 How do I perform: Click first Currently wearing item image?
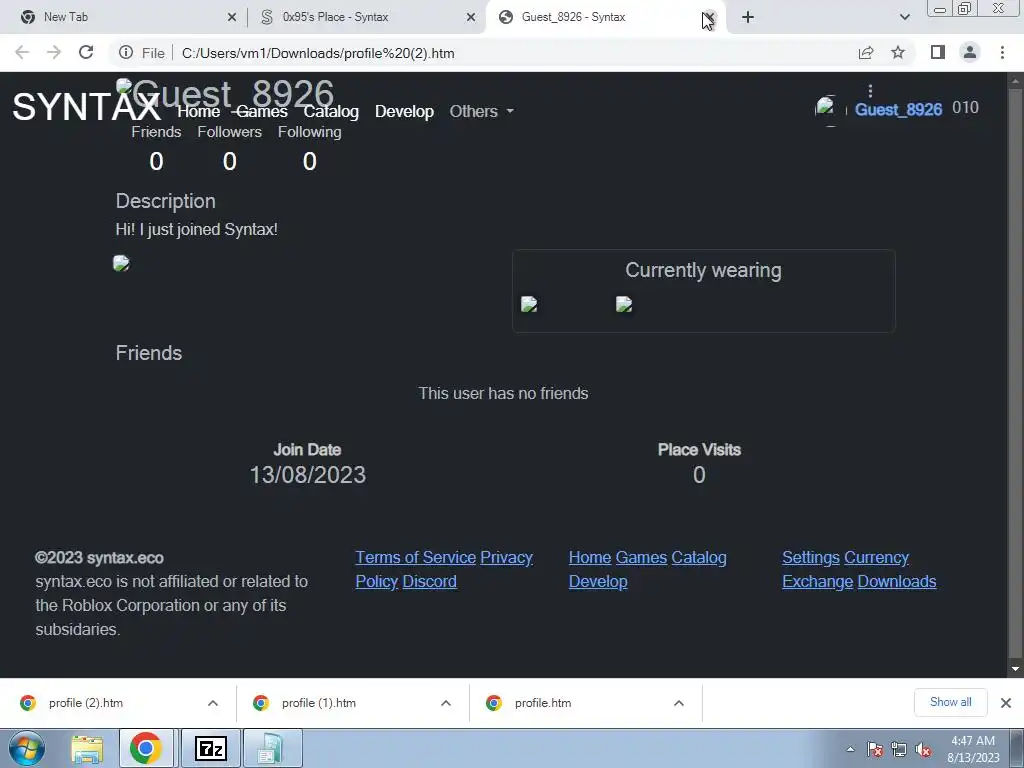pyautogui.click(x=529, y=304)
